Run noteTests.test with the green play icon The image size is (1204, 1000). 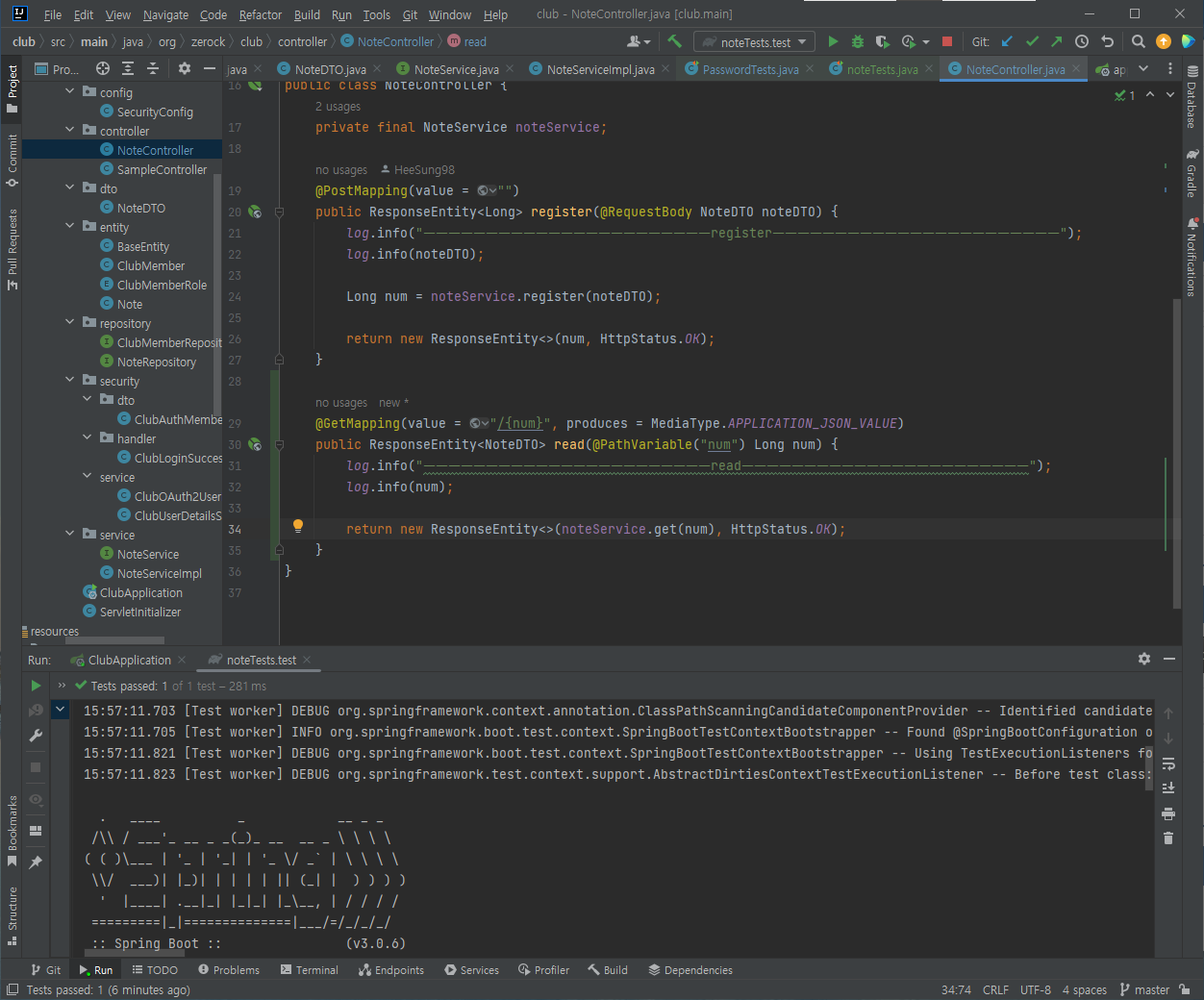pyautogui.click(x=833, y=41)
